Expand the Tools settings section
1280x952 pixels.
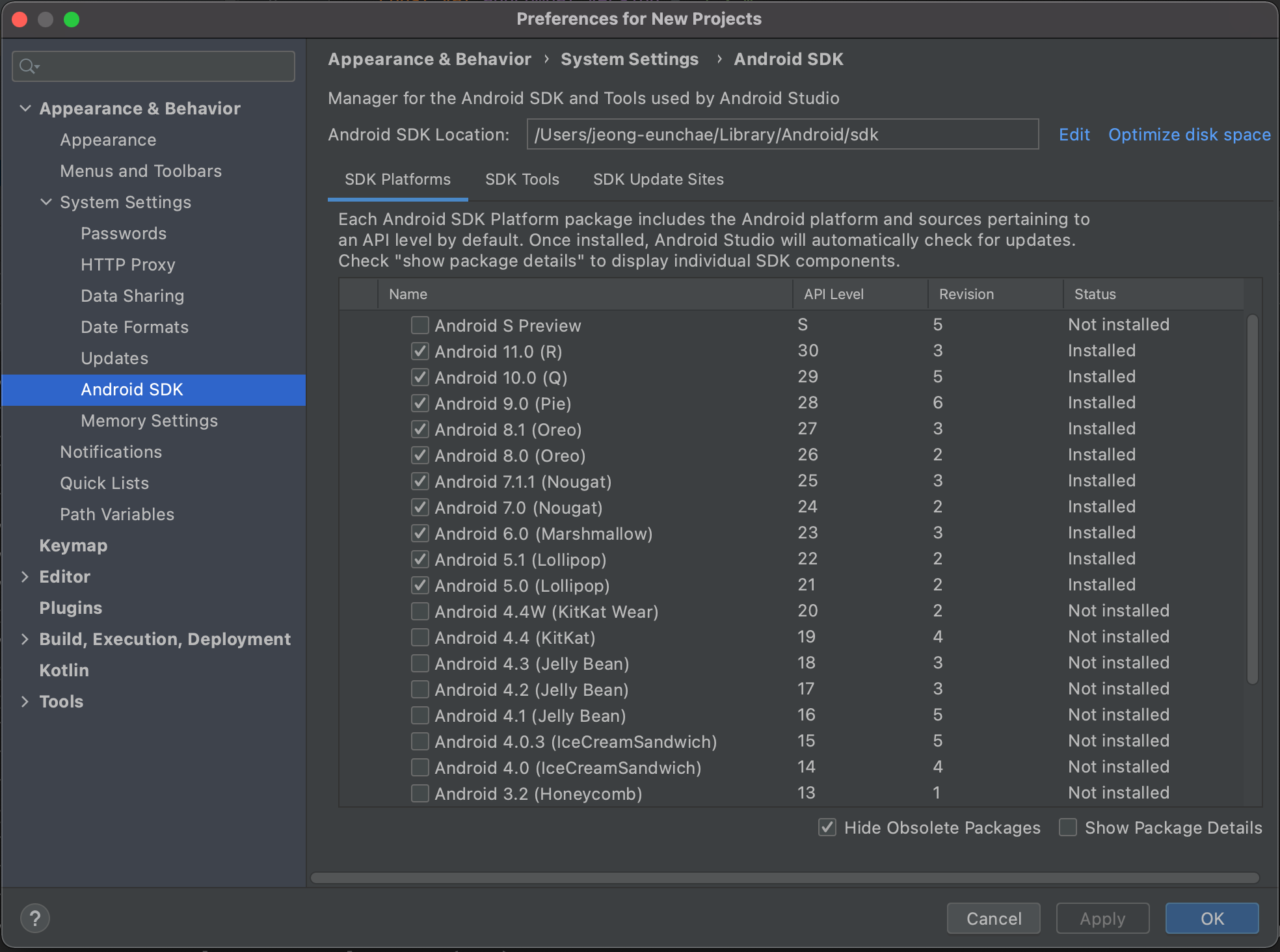point(25,701)
